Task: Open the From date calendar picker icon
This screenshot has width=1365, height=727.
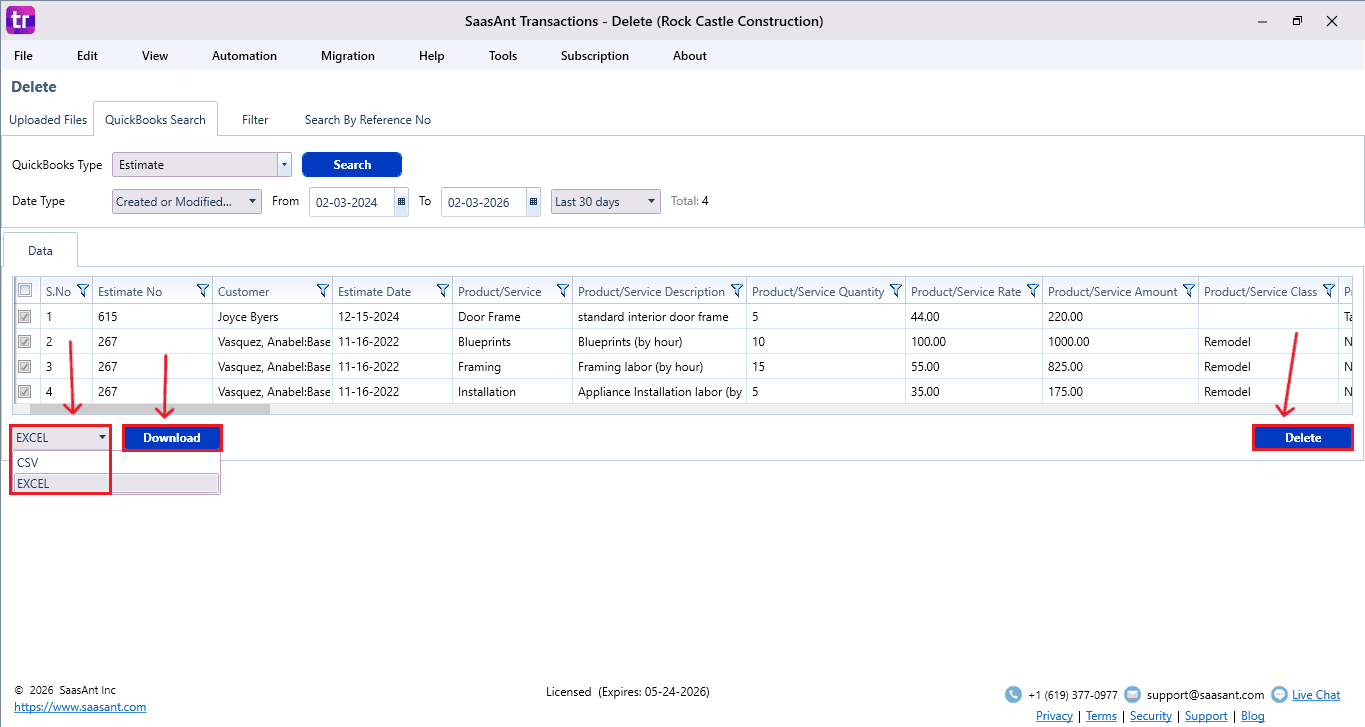Action: (x=401, y=202)
